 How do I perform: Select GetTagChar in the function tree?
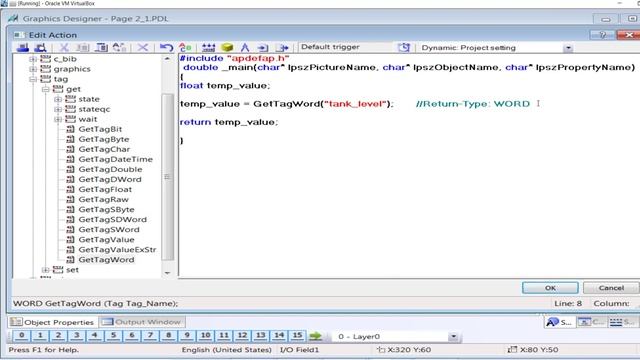[x=104, y=149]
